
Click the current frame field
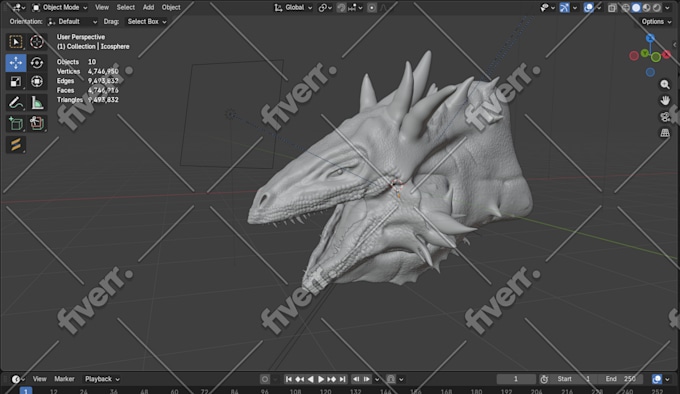(x=516, y=379)
